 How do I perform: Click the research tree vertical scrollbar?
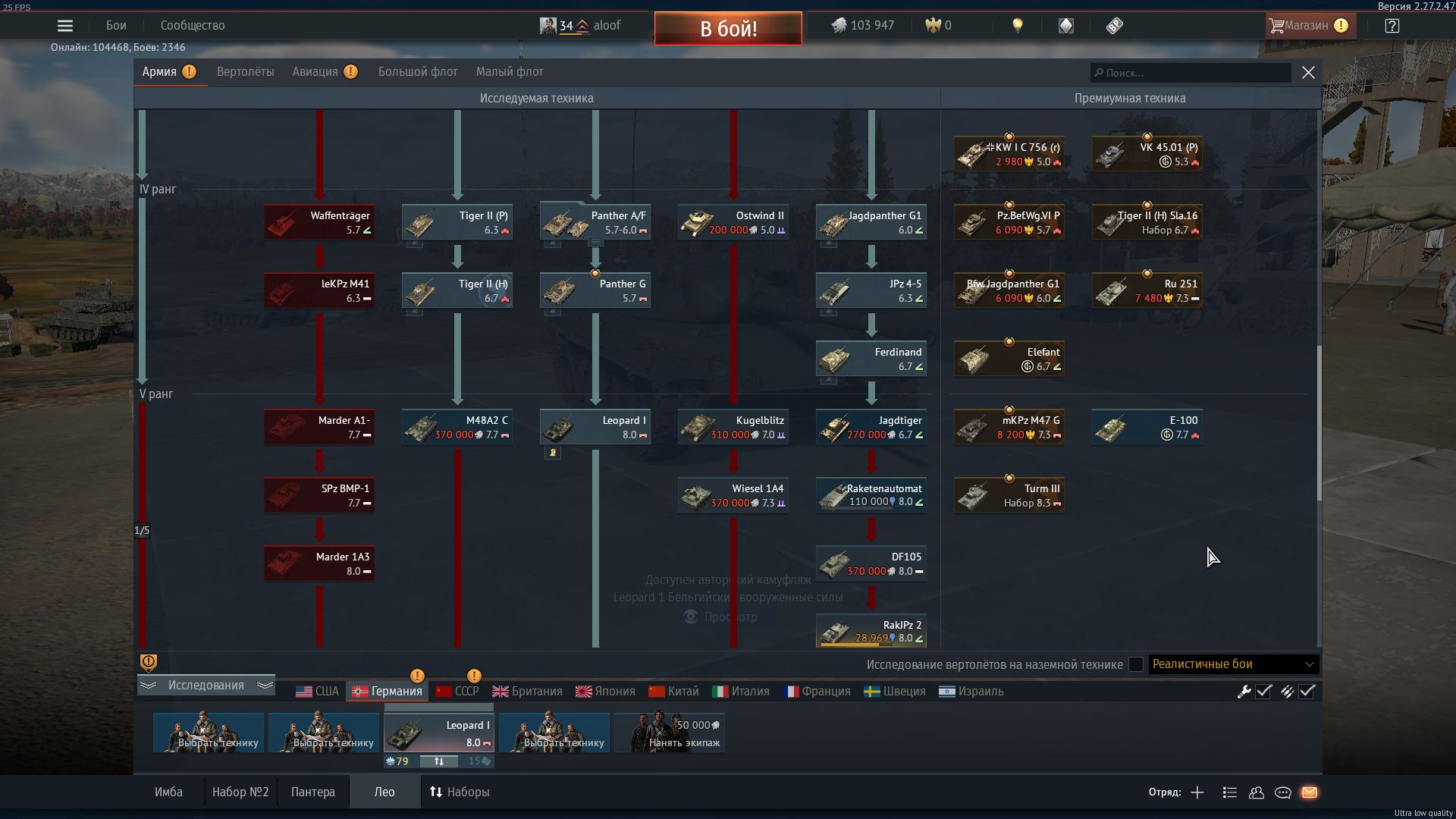pyautogui.click(x=1319, y=423)
